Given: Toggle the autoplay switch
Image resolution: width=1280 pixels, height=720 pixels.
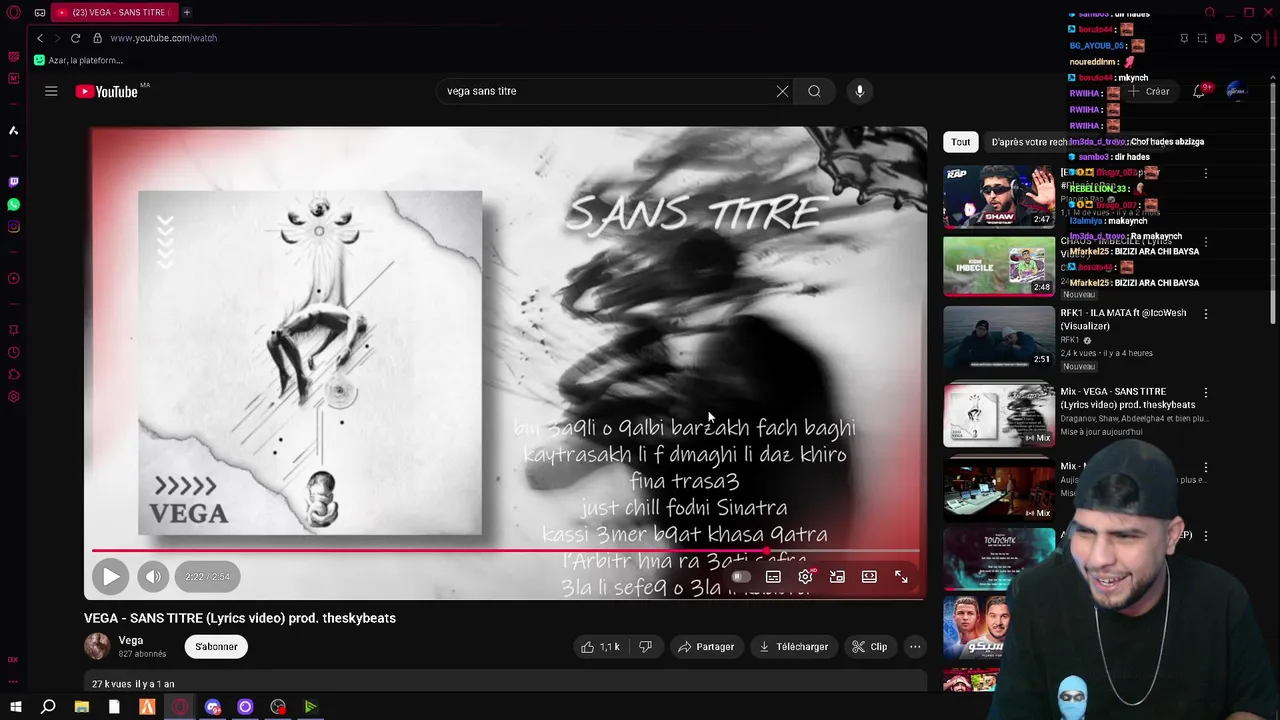Looking at the screenshot, I should click(x=740, y=577).
